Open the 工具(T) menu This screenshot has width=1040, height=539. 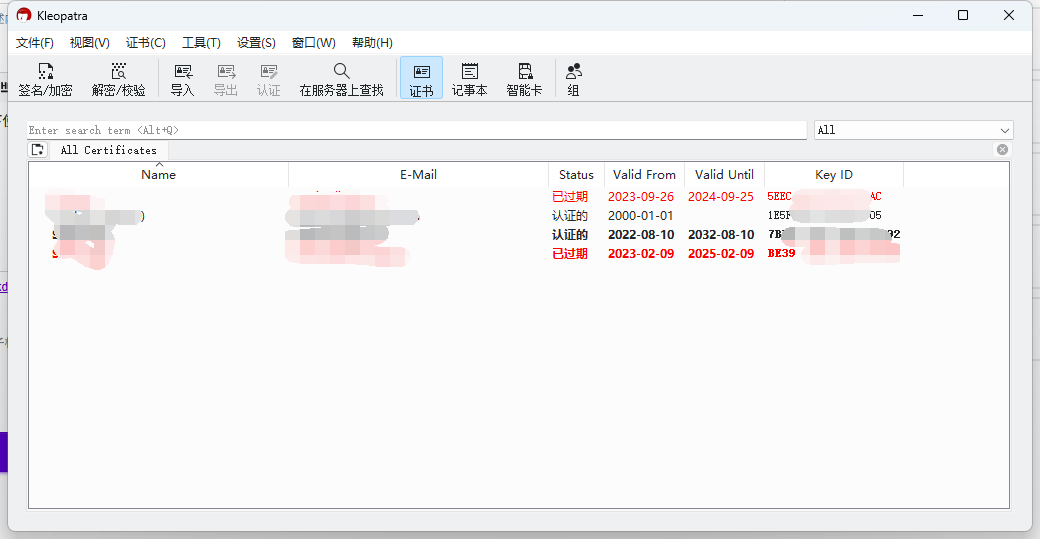(x=201, y=43)
